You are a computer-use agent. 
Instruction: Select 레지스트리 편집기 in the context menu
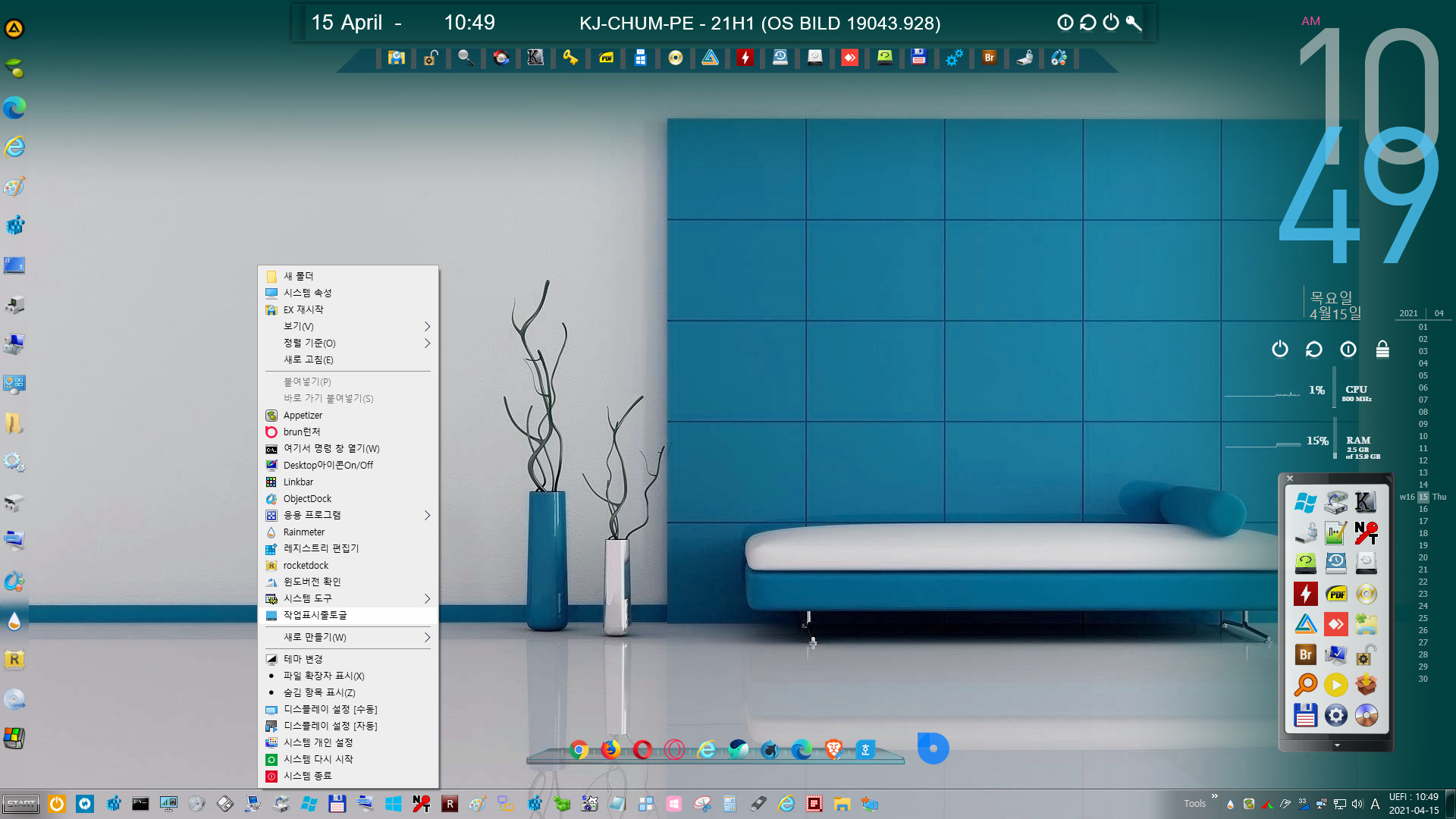point(348,548)
